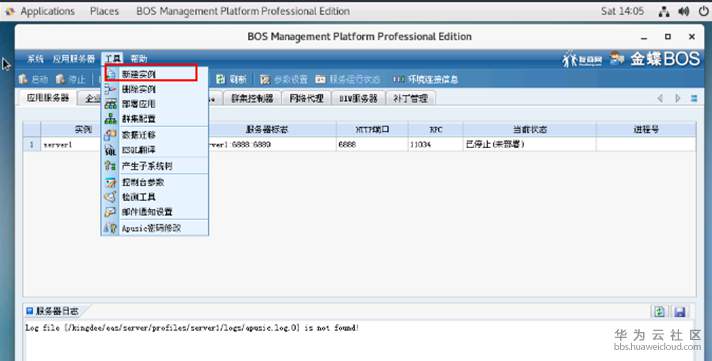Switch to the 群集控制器 tab
Viewport: 712px width, 361px height.
point(252,98)
